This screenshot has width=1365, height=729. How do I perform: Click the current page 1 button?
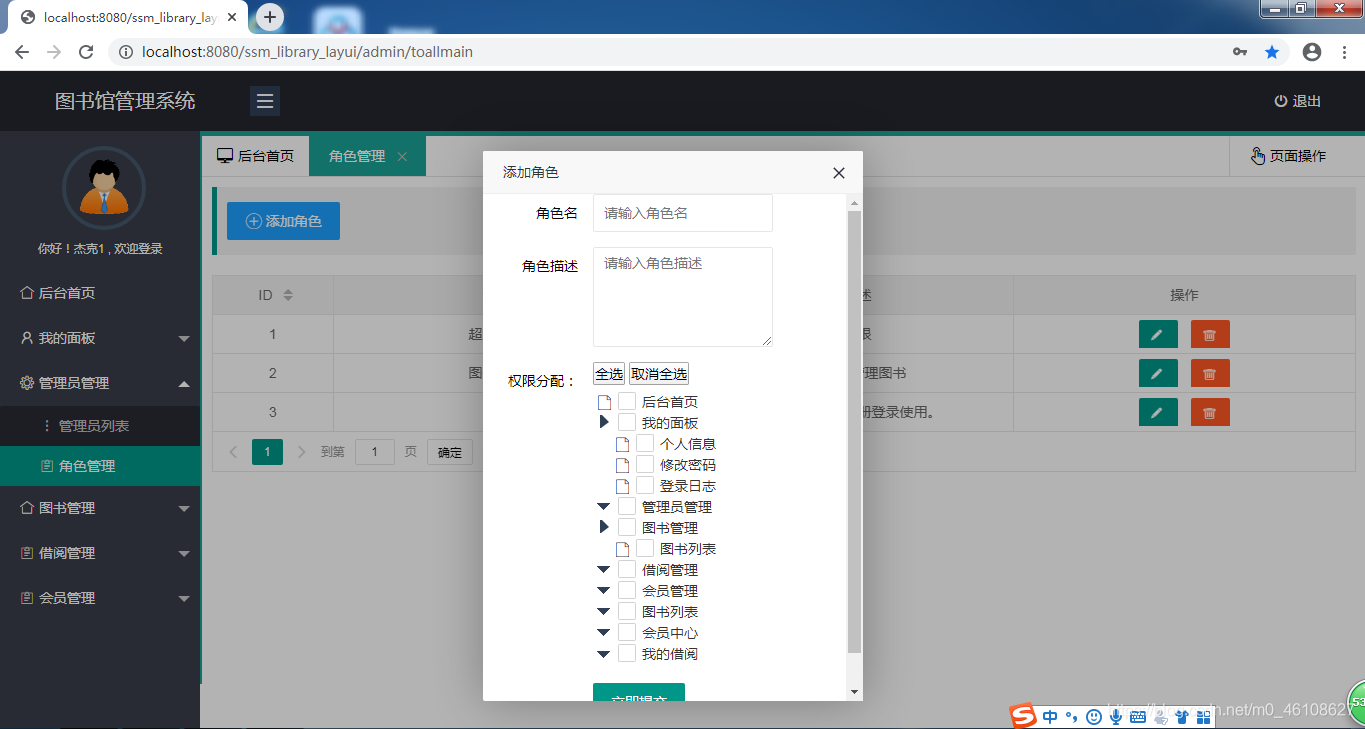267,452
